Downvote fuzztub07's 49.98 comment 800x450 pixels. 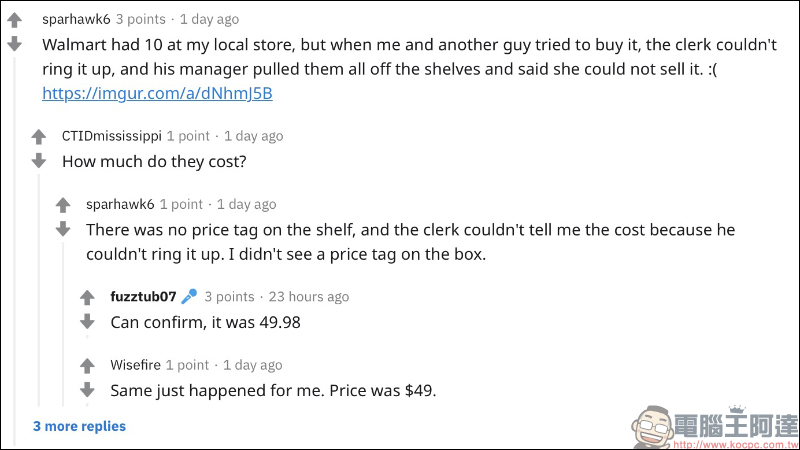pos(87,321)
